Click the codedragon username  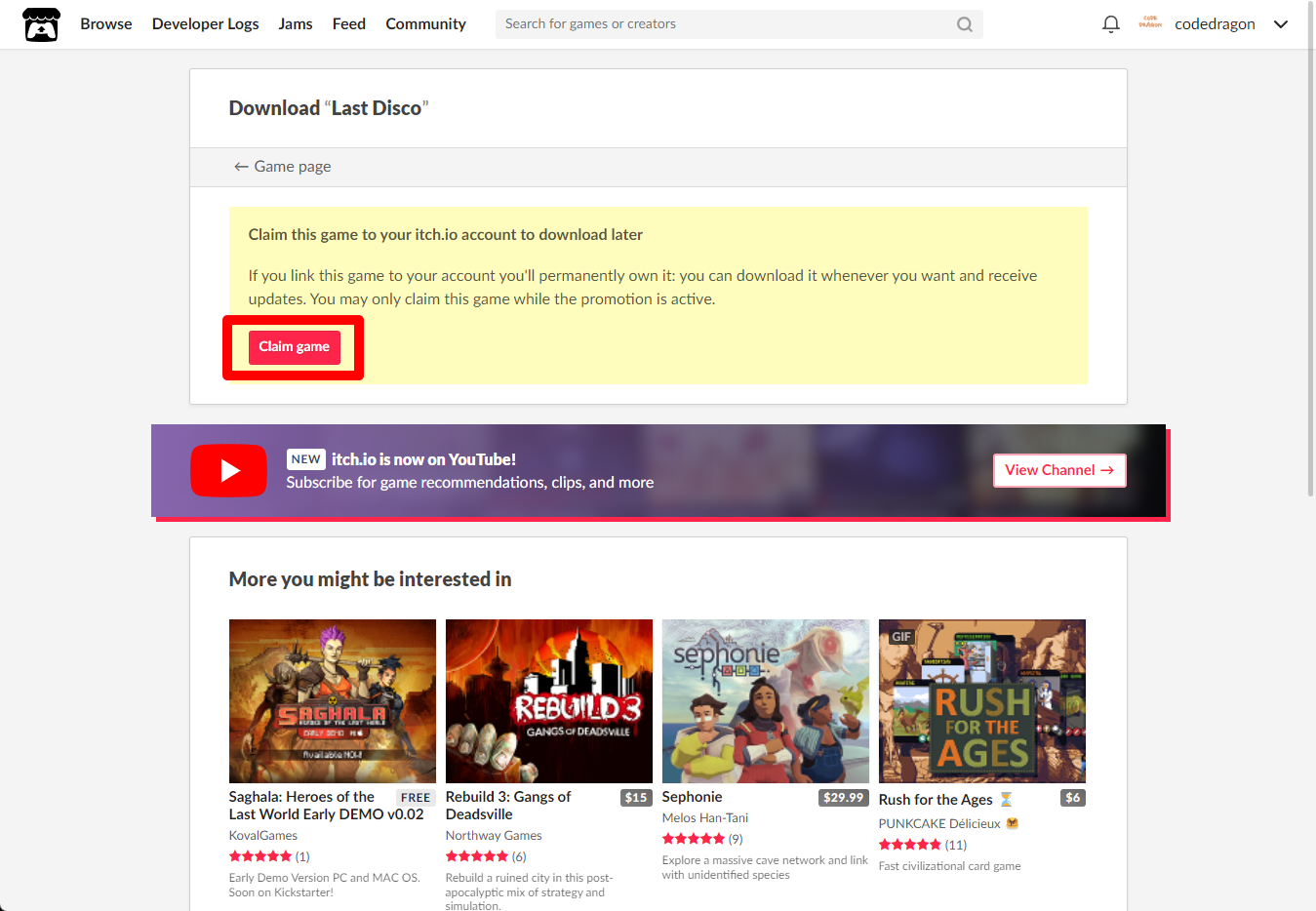1215,24
